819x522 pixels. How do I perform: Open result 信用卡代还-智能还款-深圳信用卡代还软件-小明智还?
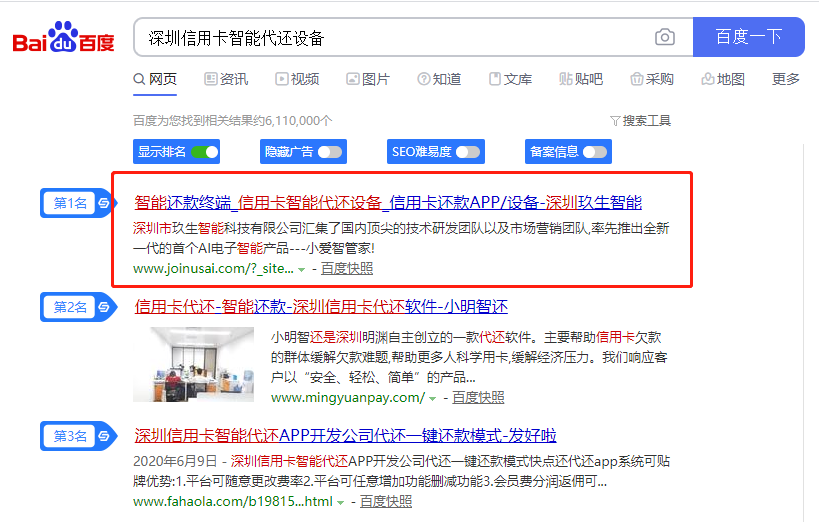click(x=321, y=306)
